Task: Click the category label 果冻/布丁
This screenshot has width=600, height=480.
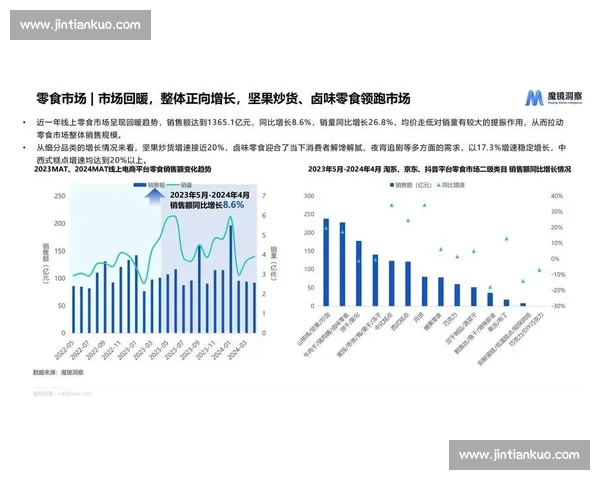Action: (498, 322)
